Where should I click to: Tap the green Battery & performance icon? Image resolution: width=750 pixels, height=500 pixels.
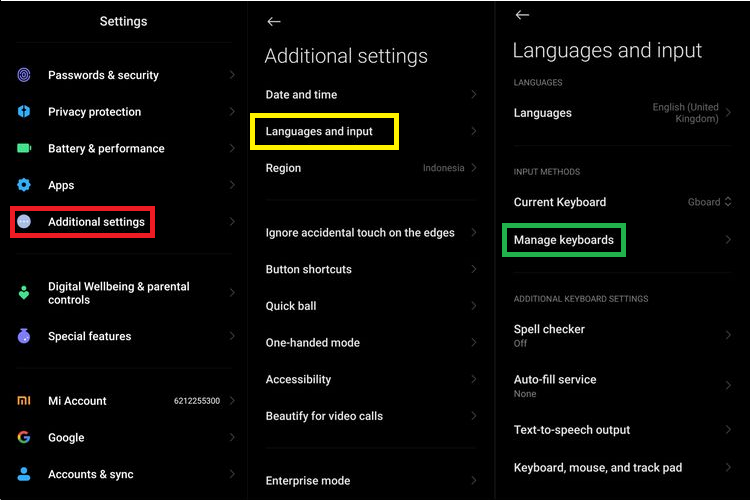[x=24, y=148]
